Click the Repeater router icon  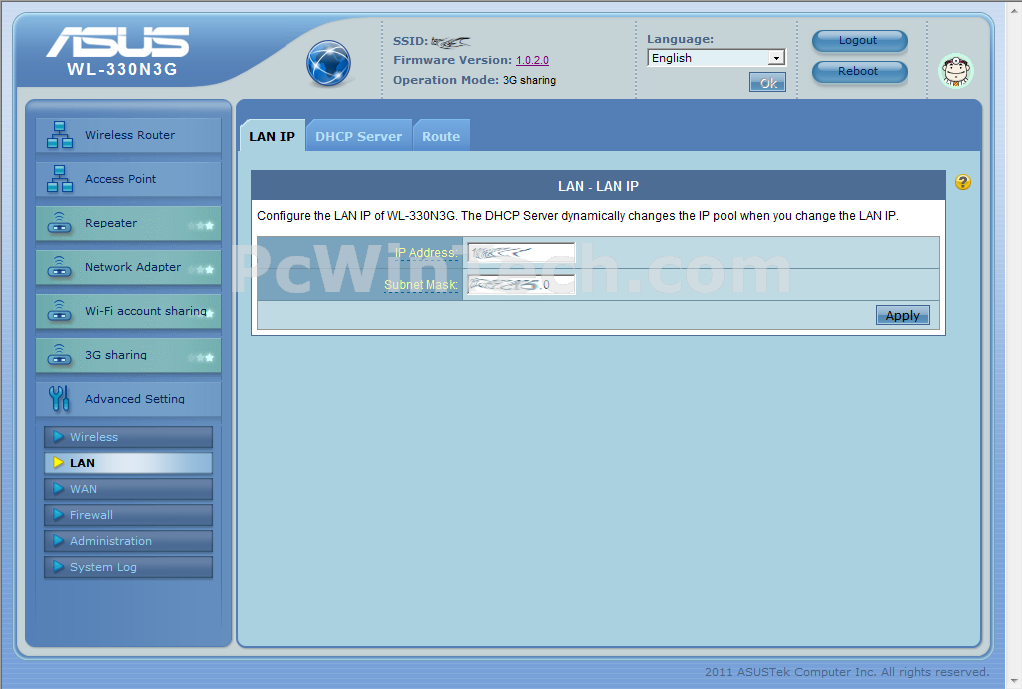59,223
